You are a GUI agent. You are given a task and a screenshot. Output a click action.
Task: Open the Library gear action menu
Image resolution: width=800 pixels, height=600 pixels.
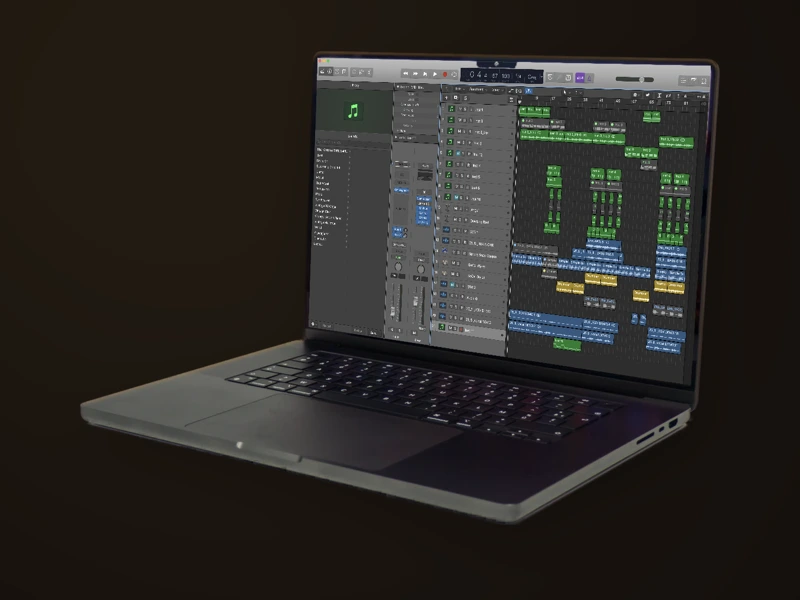[x=313, y=324]
